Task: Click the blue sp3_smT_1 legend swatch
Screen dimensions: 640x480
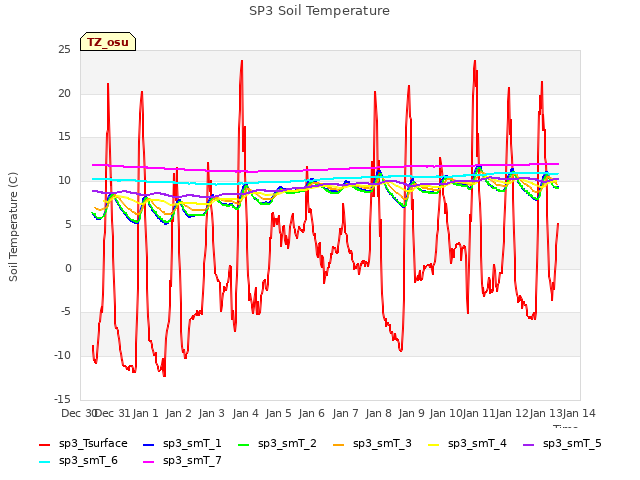Action: click(x=149, y=444)
